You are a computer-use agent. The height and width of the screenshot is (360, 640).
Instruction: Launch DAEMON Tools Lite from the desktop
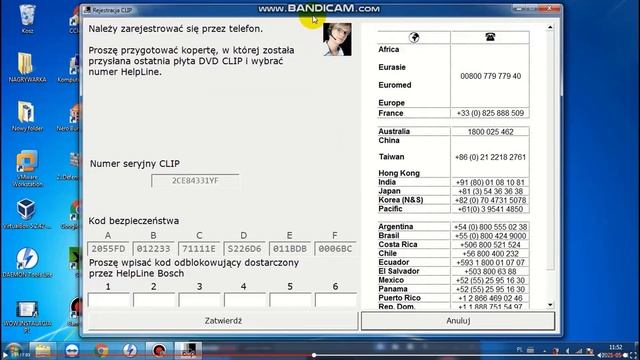27,262
